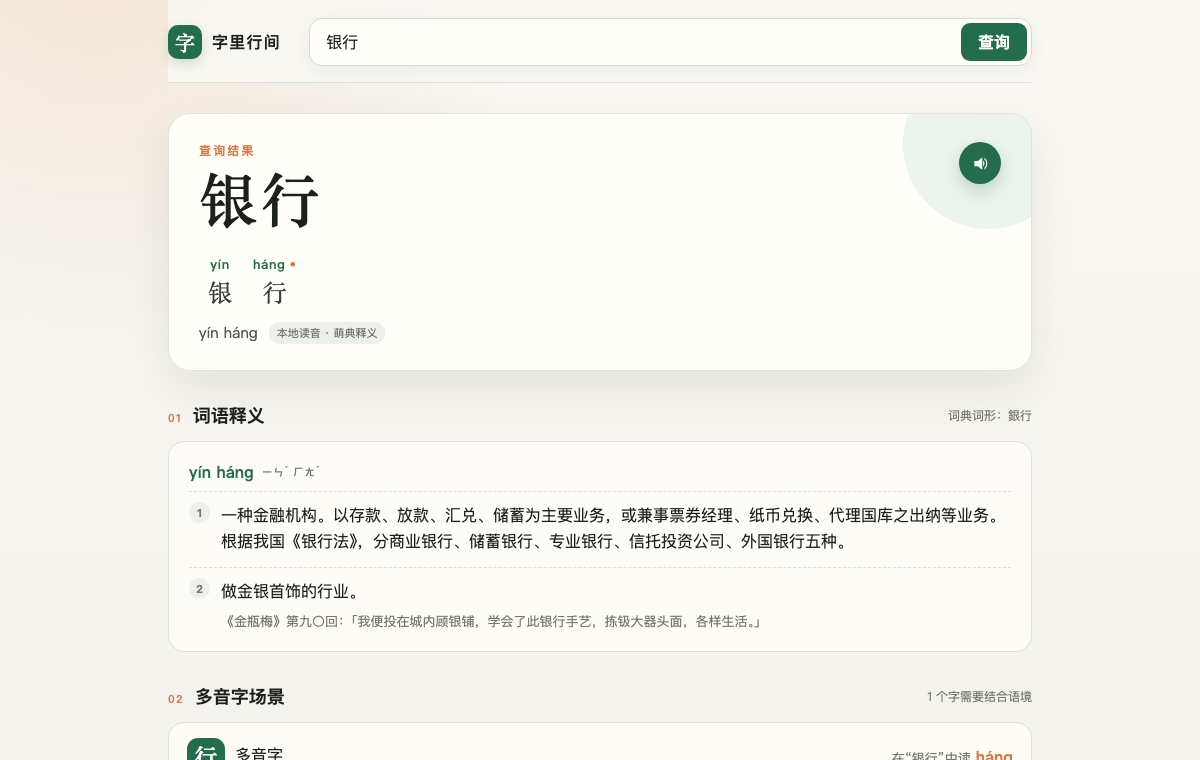Viewport: 1200px width, 760px height.
Task: Click the green yín háng definition pinyin
Action: 221,472
